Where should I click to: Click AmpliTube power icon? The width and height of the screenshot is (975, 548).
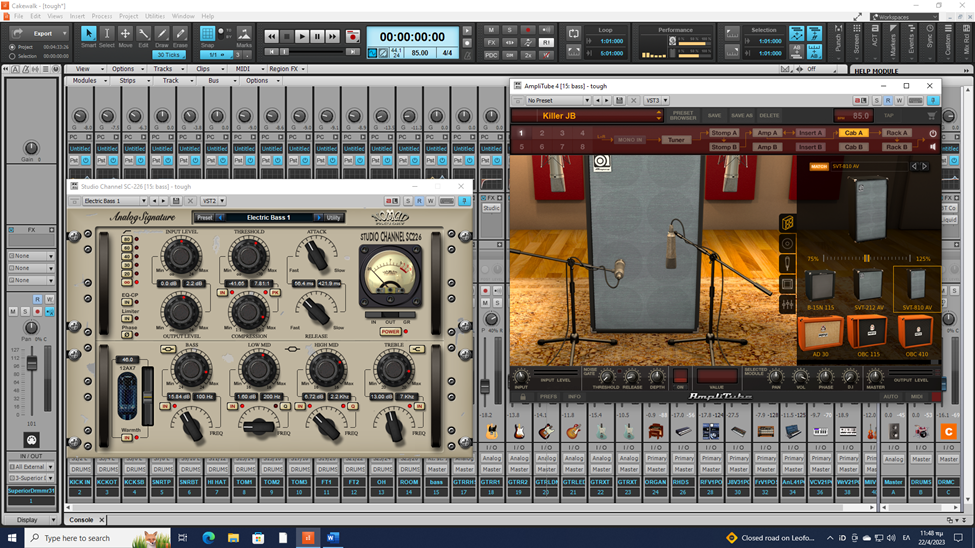coord(933,134)
